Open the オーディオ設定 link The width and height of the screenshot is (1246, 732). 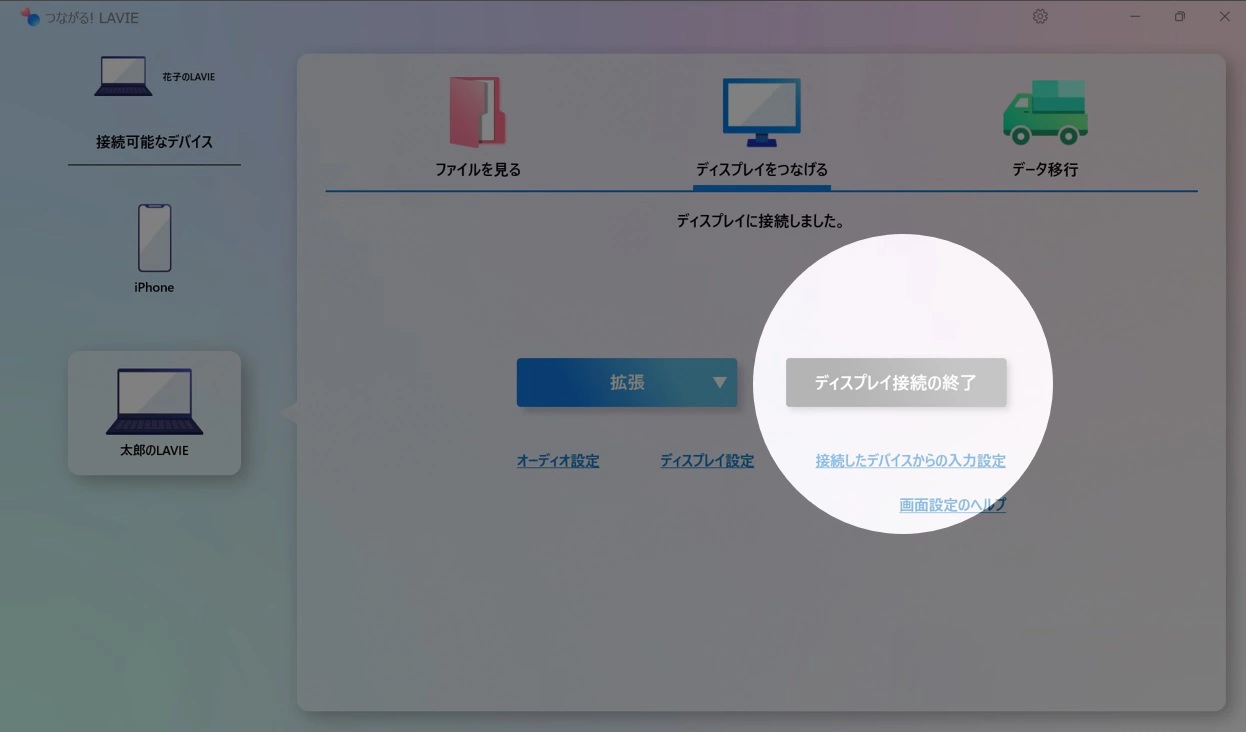pos(558,461)
